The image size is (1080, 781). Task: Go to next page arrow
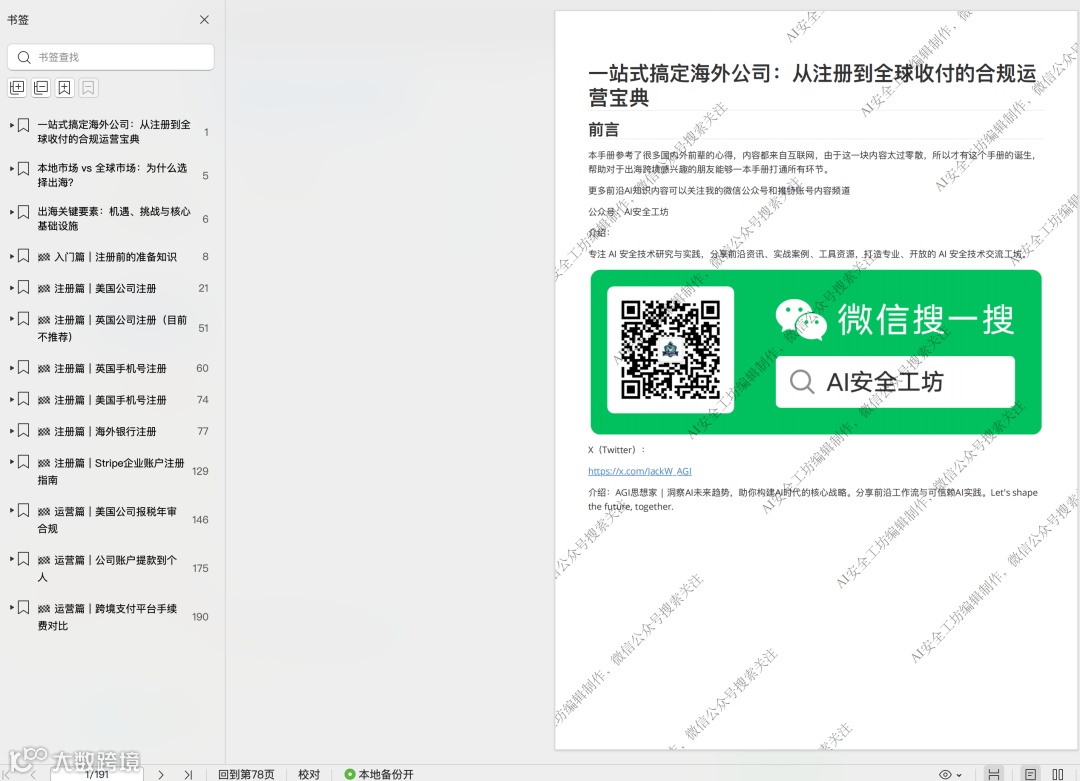click(160, 774)
